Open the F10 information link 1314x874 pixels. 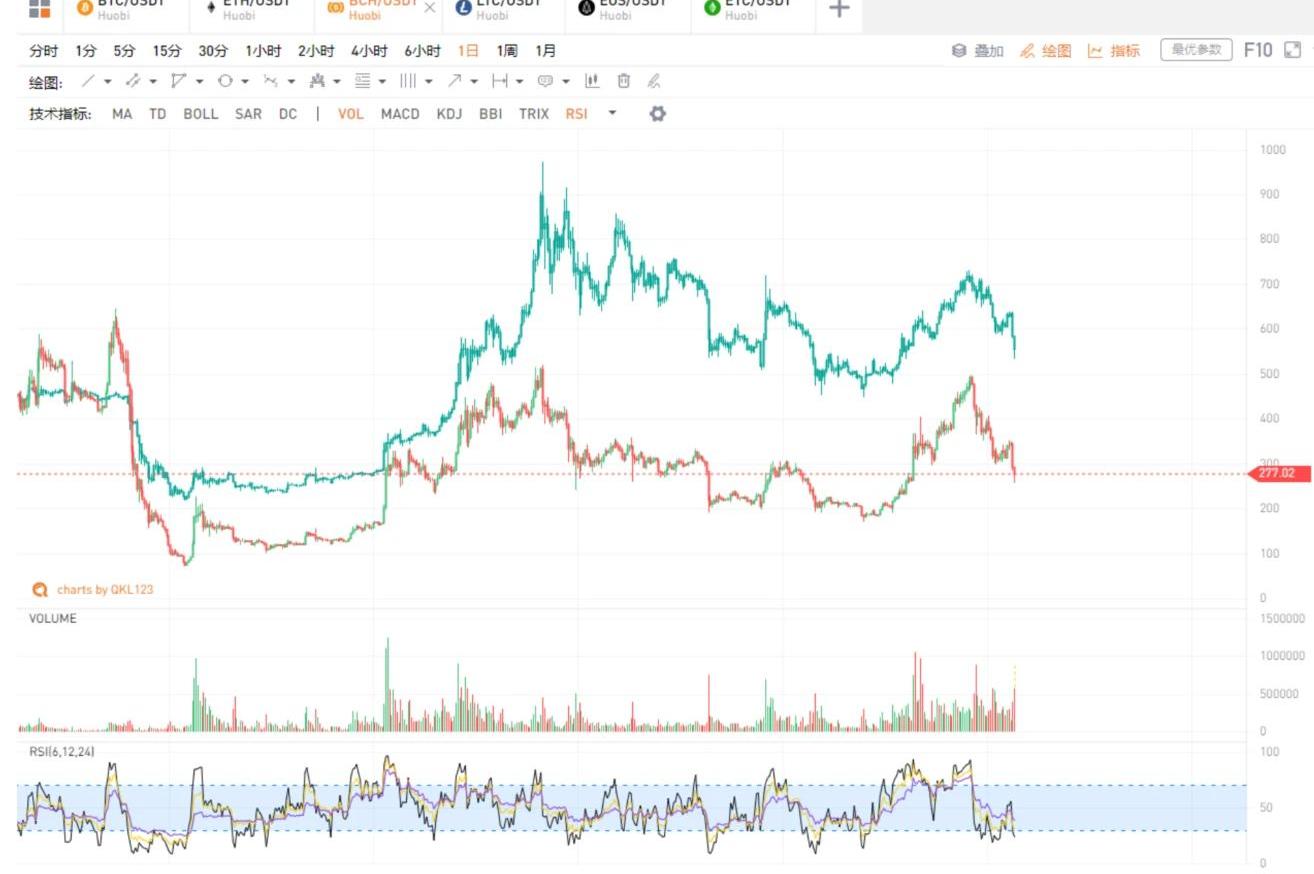pos(1257,50)
